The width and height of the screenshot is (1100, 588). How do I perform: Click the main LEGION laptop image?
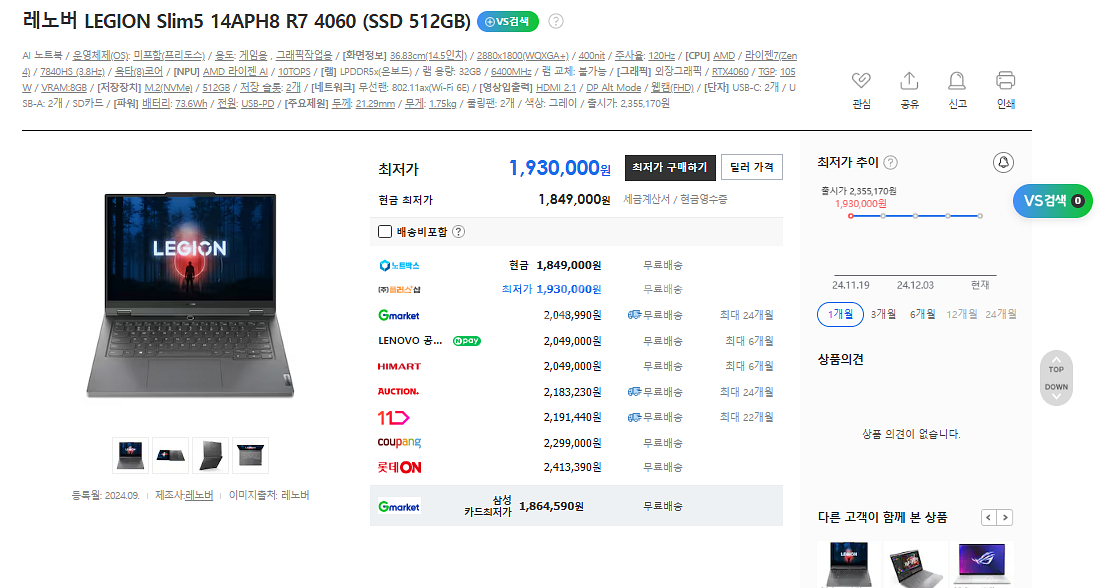pyautogui.click(x=190, y=294)
